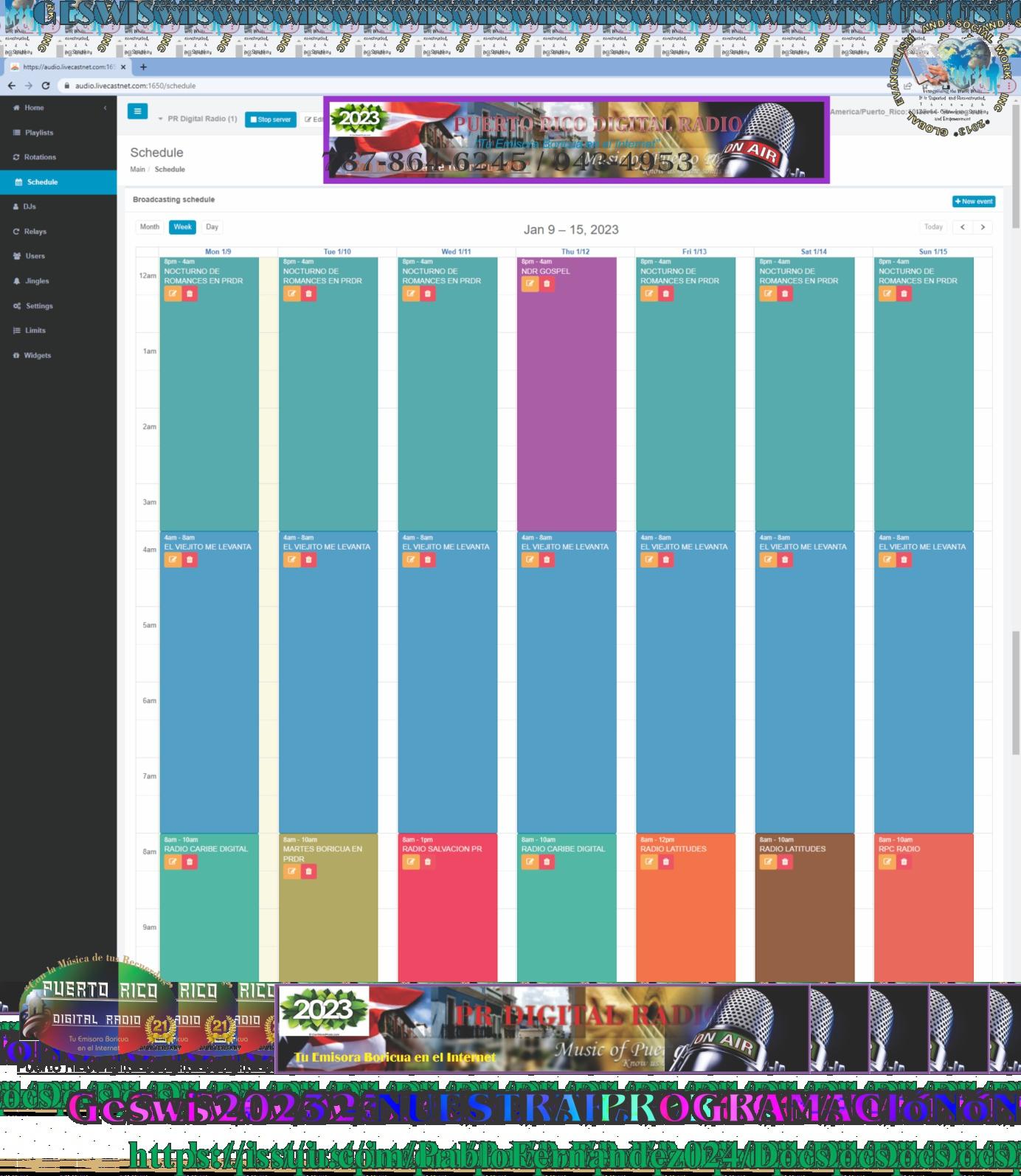
Task: Click the Today button
Action: (x=933, y=227)
